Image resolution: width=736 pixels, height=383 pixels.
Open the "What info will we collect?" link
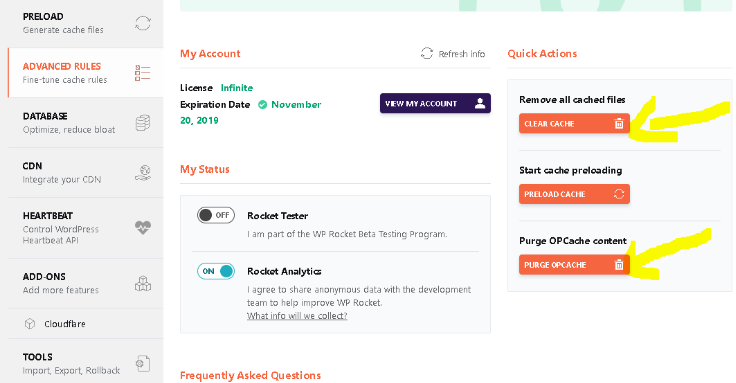tap(297, 316)
